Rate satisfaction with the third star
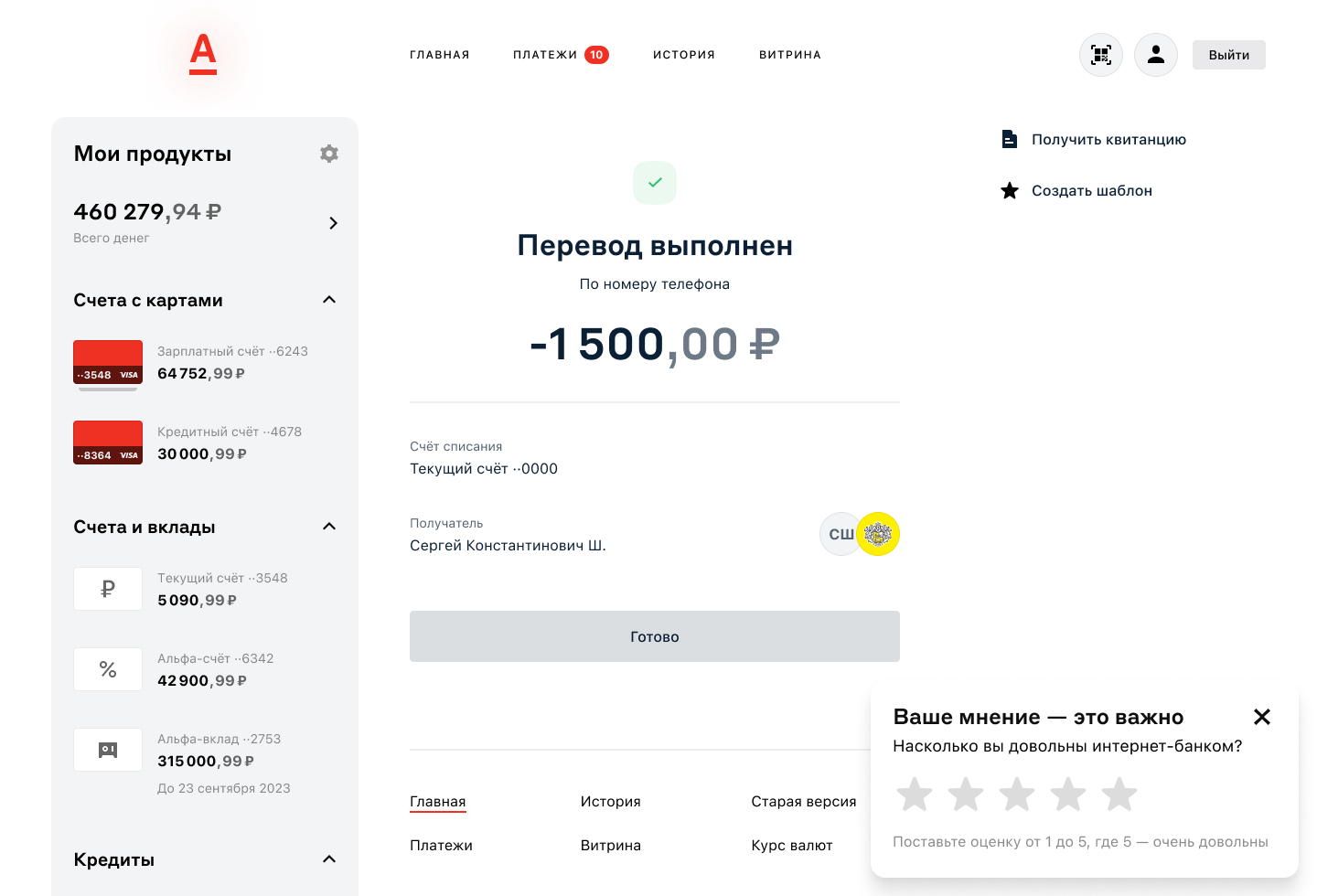The image size is (1317, 896). [1017, 795]
